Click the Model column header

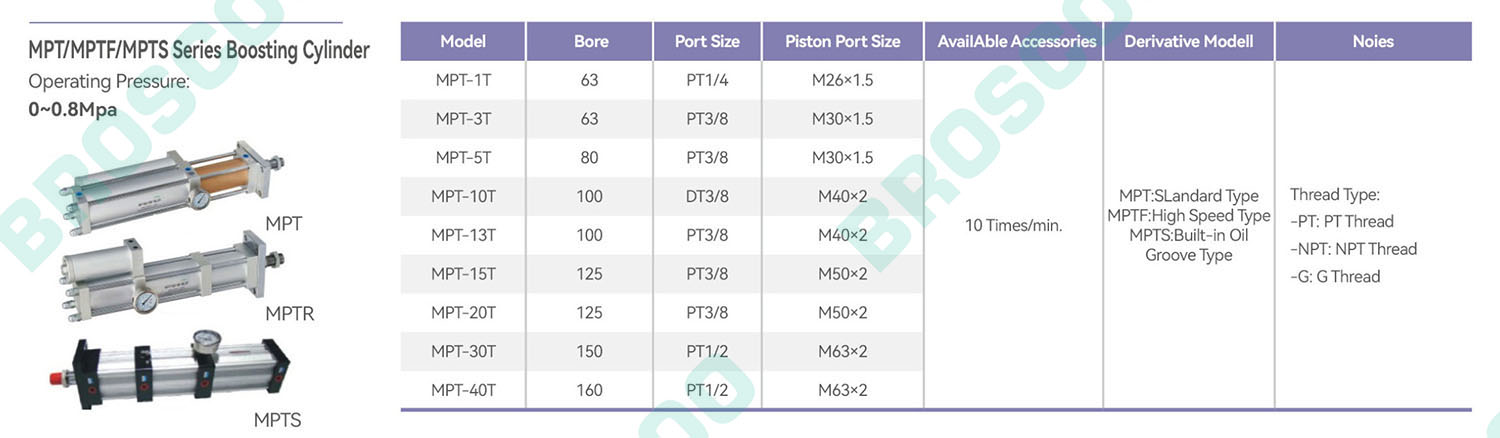(463, 41)
